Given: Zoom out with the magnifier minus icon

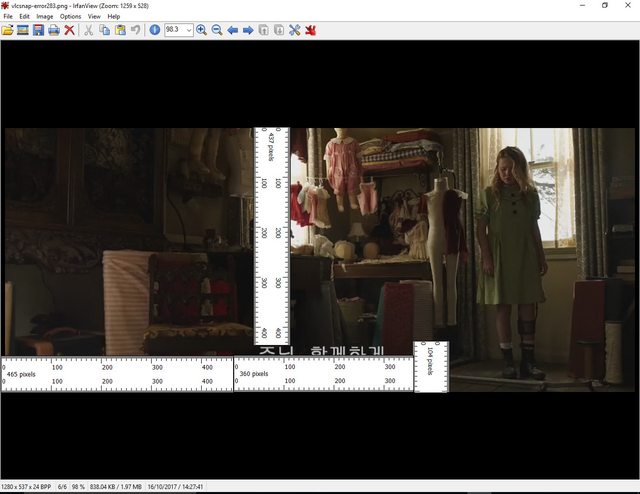Looking at the screenshot, I should (217, 30).
